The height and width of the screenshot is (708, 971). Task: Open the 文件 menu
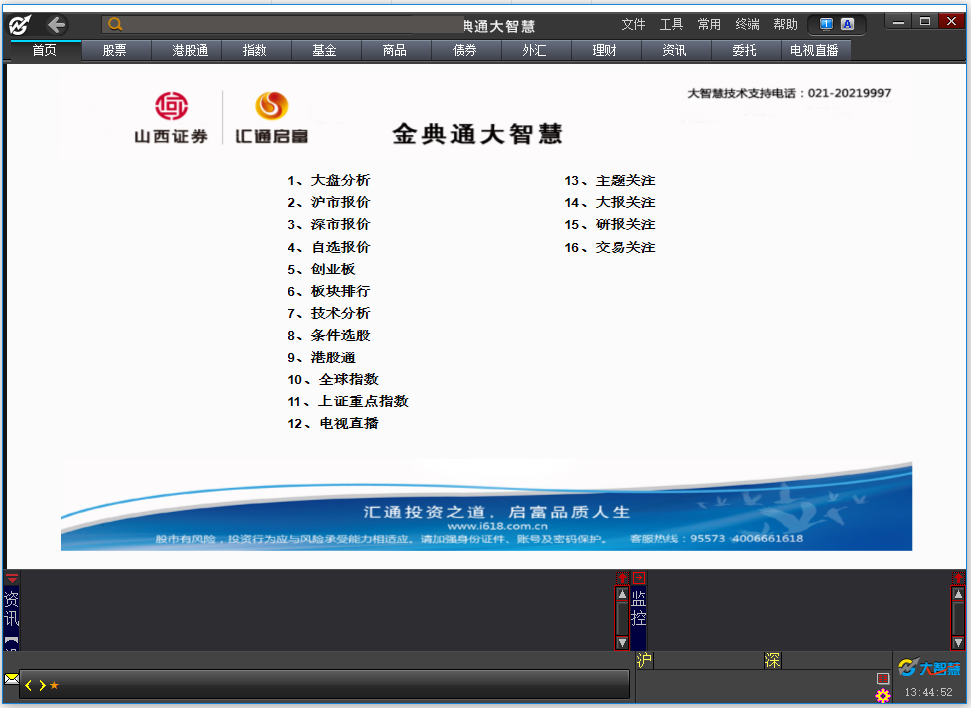coord(633,24)
